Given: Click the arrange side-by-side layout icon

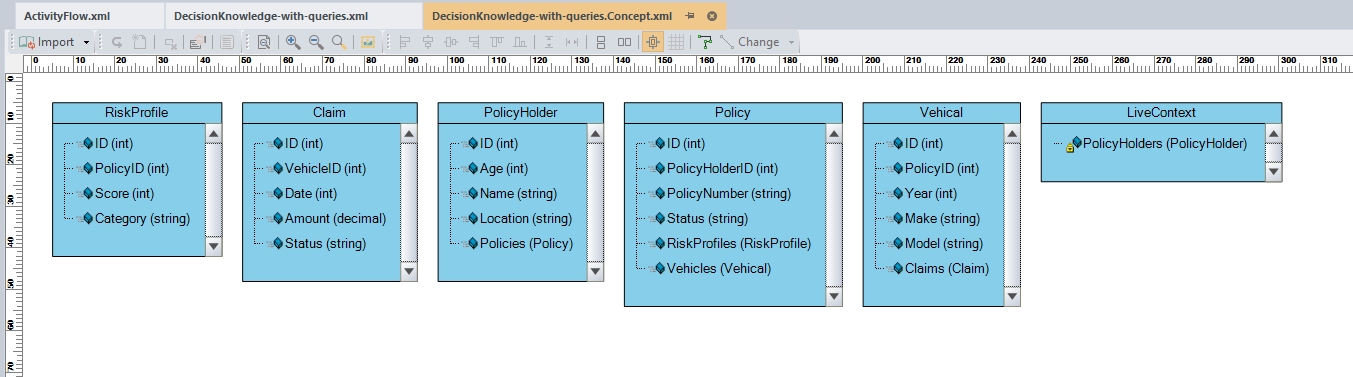Looking at the screenshot, I should coord(624,42).
